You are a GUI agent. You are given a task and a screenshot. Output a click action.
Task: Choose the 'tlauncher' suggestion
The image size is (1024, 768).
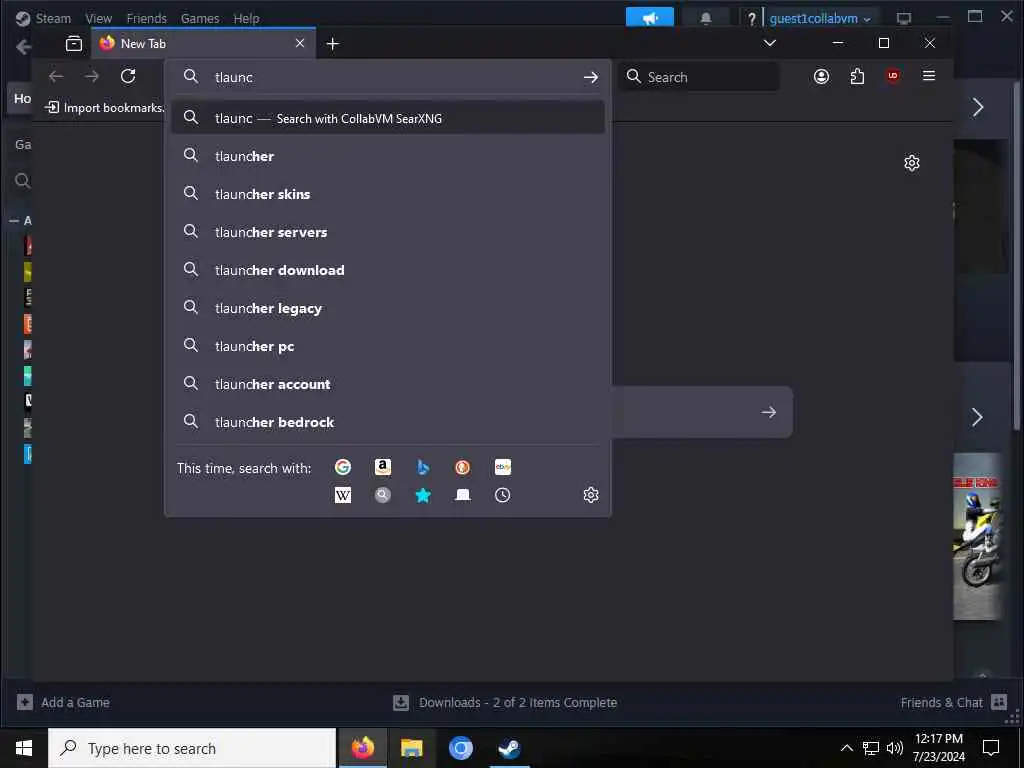coord(387,156)
